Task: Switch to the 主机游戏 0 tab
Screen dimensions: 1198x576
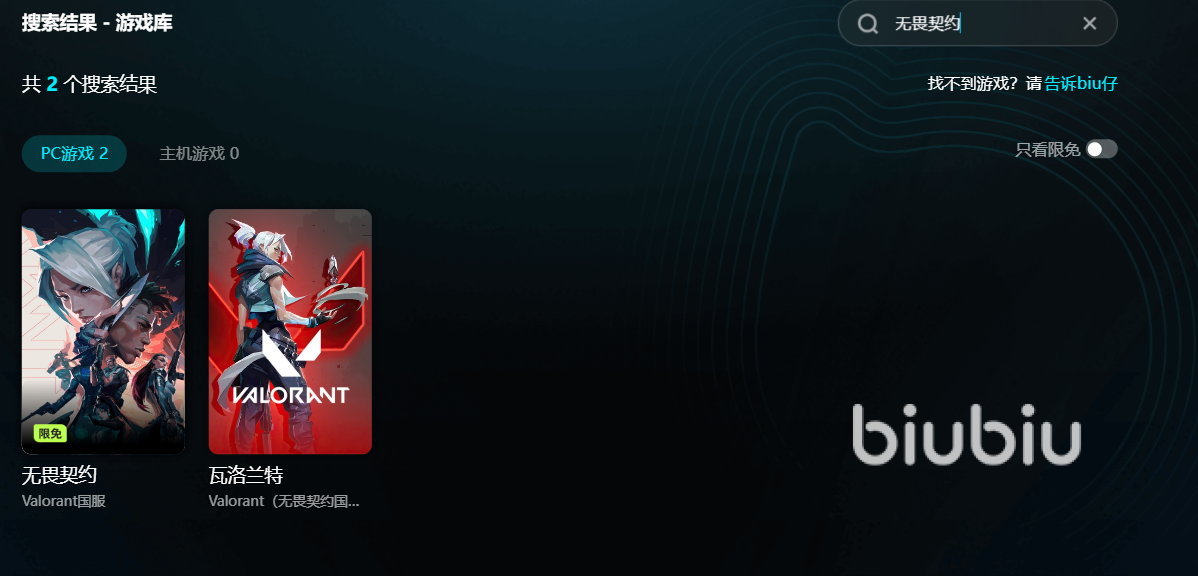Action: click(199, 154)
